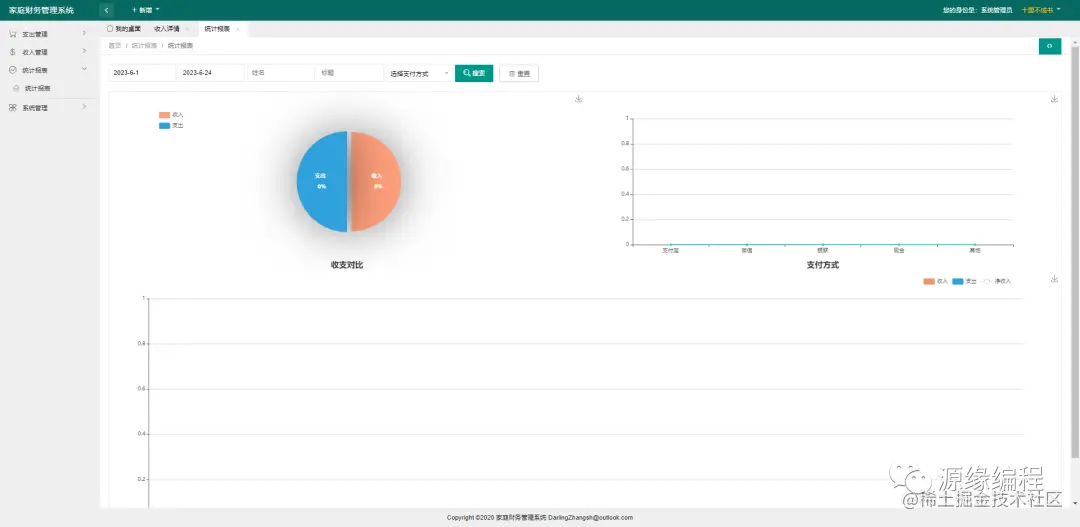This screenshot has width=1080, height=527.
Task: Click the 重置 reset button
Action: [519, 73]
